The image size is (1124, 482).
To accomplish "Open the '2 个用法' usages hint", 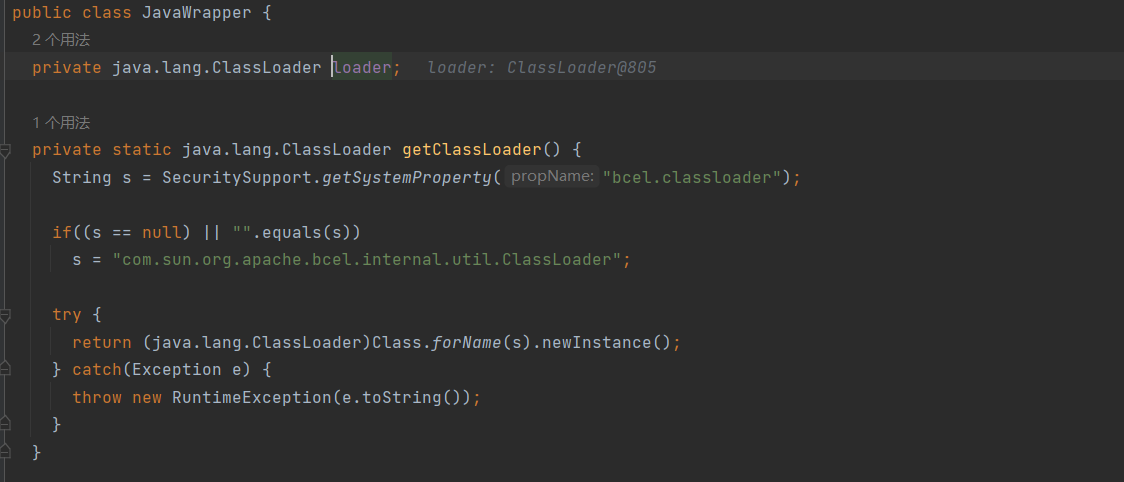I will coord(61,41).
